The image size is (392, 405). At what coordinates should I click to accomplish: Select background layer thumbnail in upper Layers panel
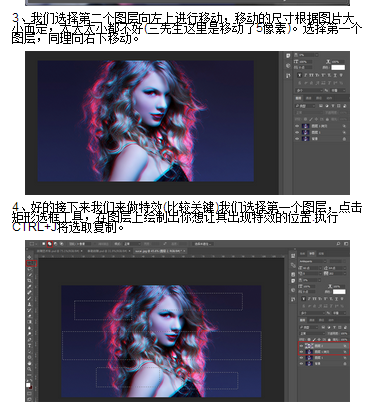coord(305,139)
